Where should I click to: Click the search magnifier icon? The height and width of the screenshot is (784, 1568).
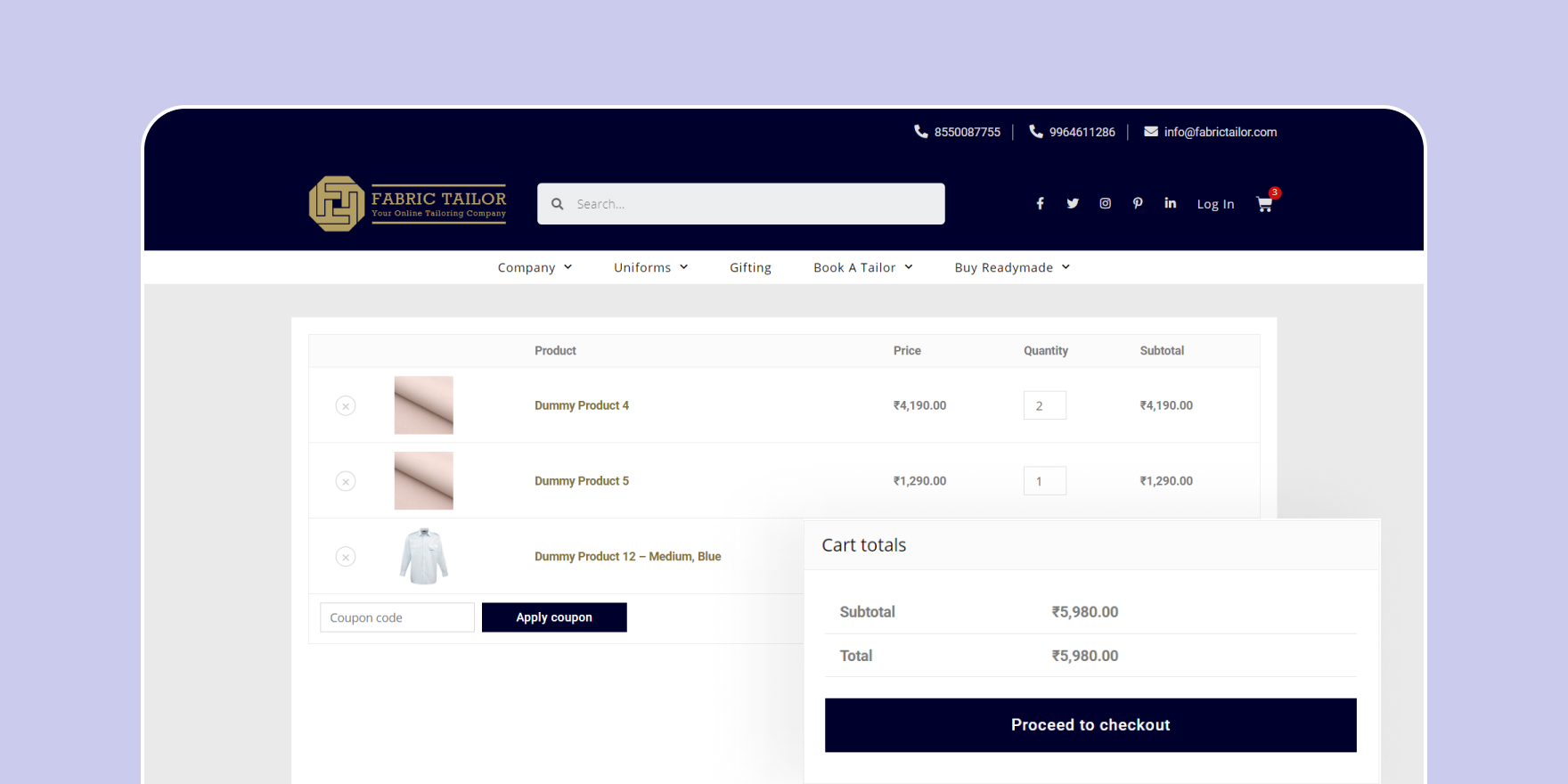click(558, 204)
